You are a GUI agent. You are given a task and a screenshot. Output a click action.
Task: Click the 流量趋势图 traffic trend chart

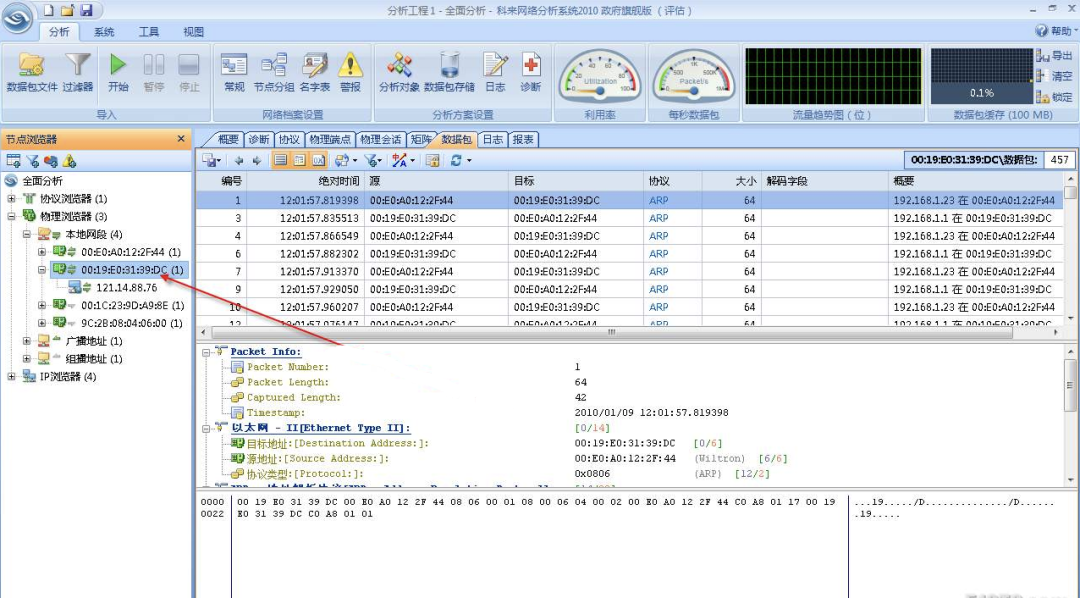833,76
